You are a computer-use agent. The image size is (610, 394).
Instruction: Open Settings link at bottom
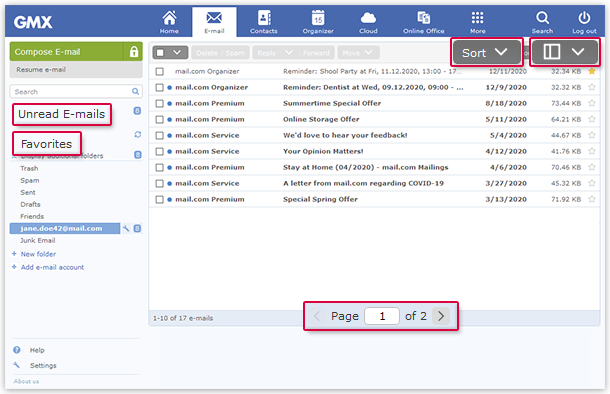[43, 366]
